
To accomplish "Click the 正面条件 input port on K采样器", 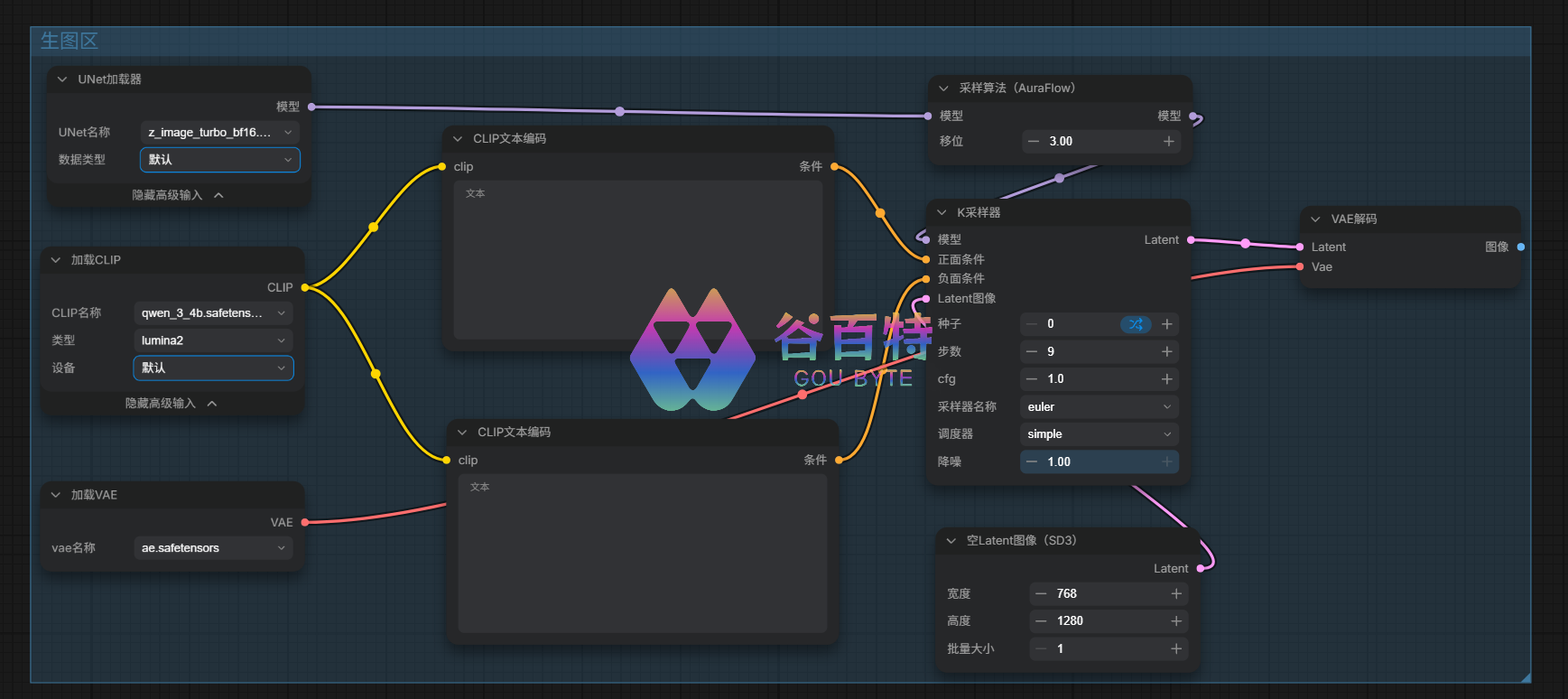I will (926, 259).
